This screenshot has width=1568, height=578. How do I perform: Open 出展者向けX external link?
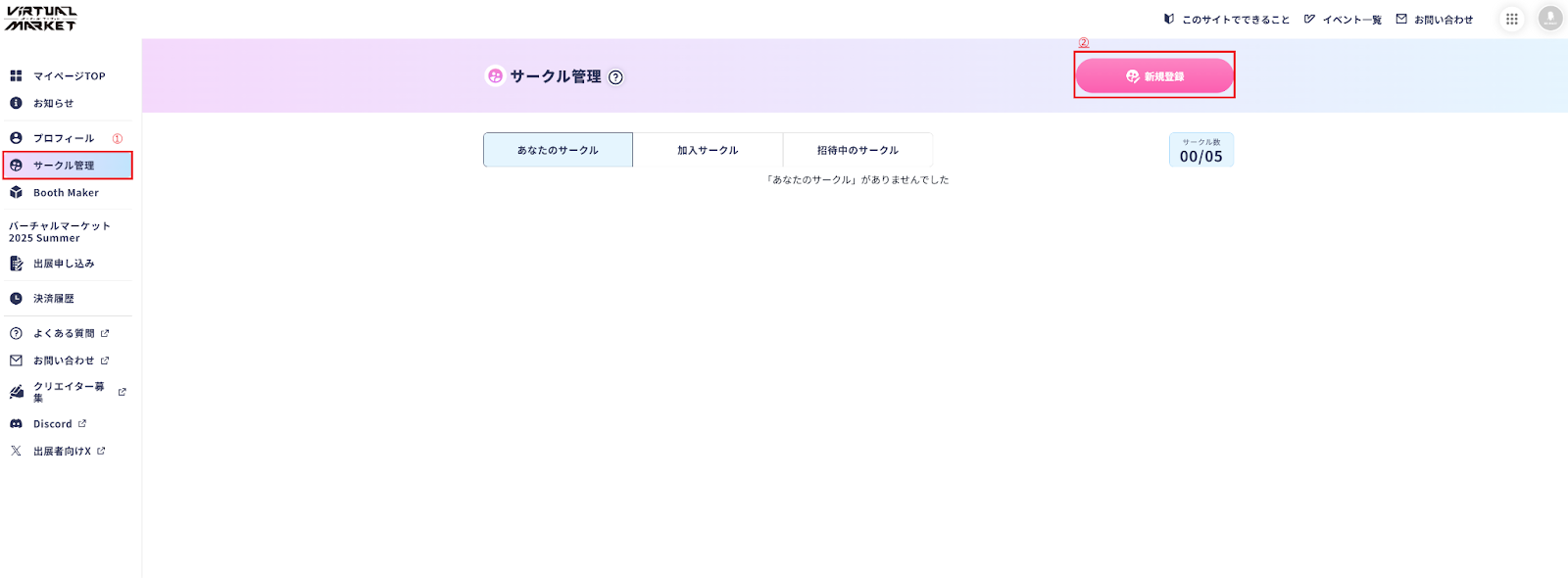[x=62, y=452]
